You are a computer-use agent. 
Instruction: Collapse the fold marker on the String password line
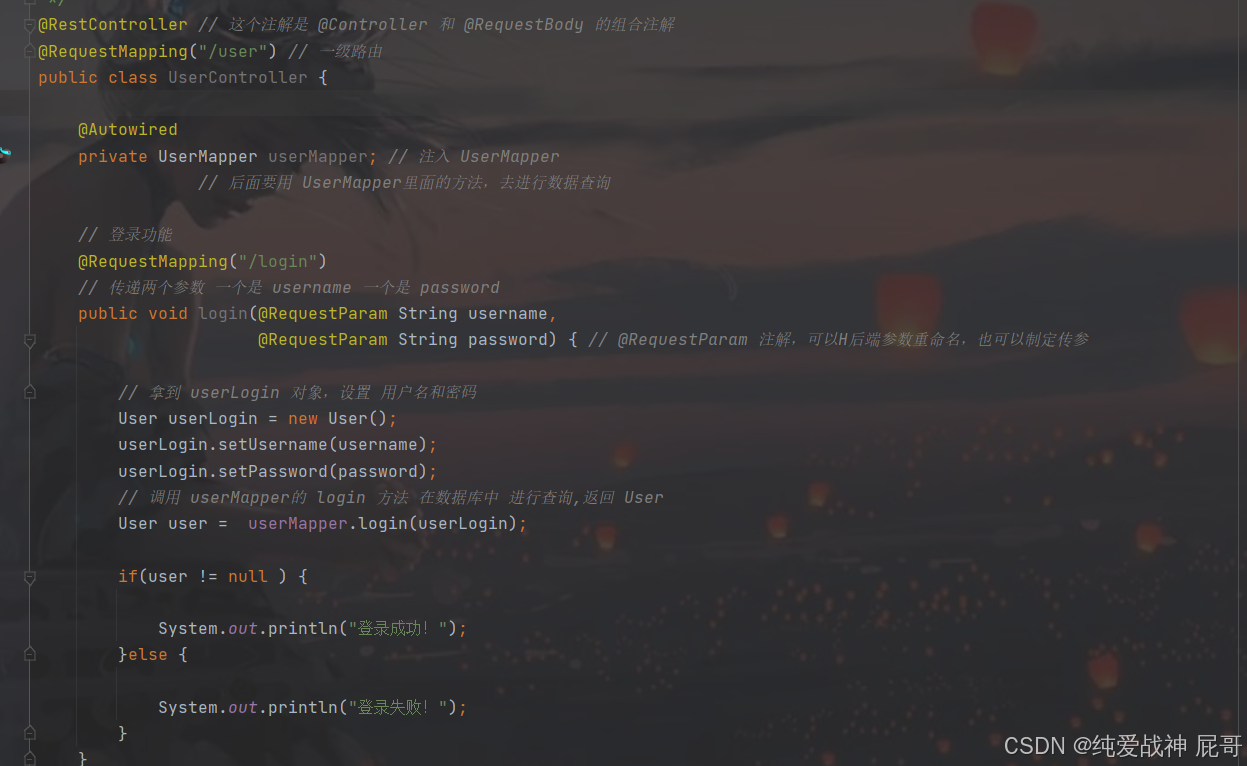pyautogui.click(x=29, y=340)
